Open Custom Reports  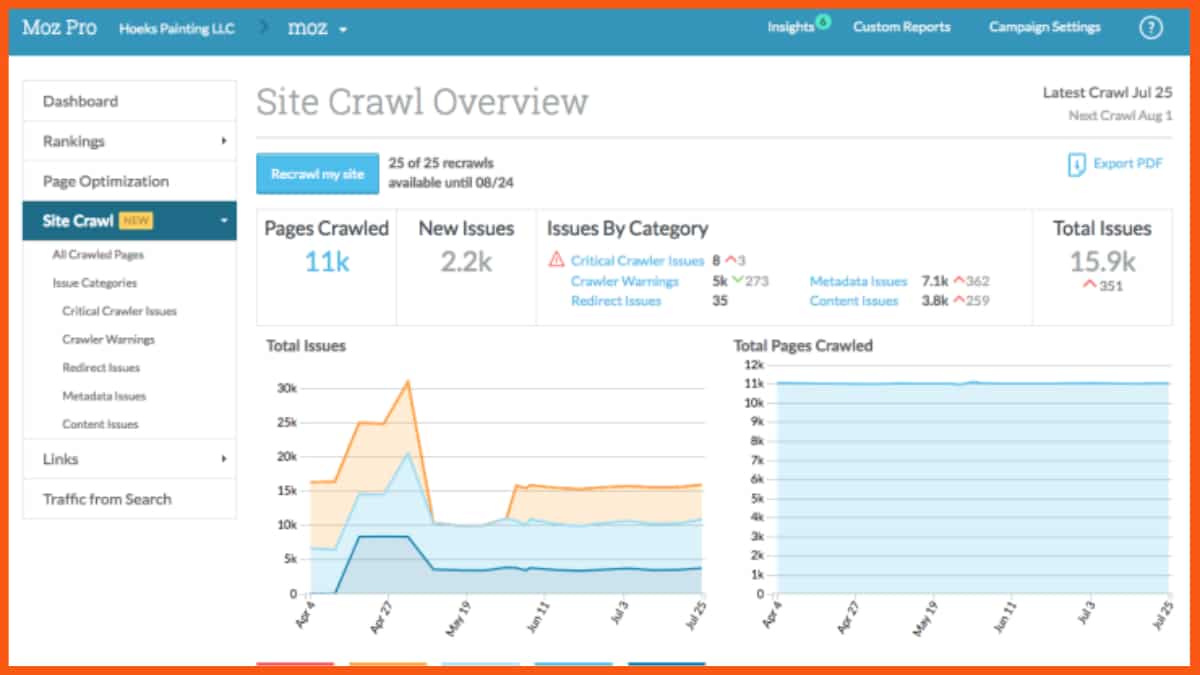[x=902, y=28]
